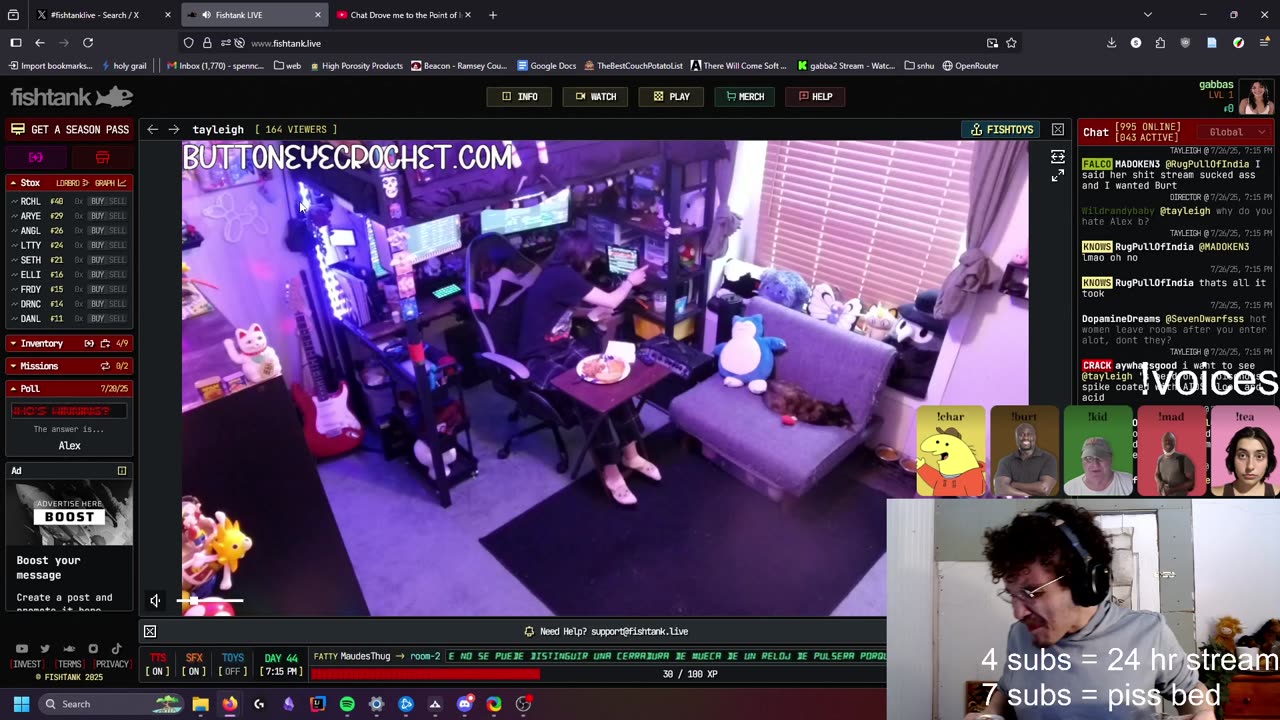The image size is (1280, 720).
Task: Click the fullscreen expand icon on stream
Action: pyautogui.click(x=1058, y=176)
